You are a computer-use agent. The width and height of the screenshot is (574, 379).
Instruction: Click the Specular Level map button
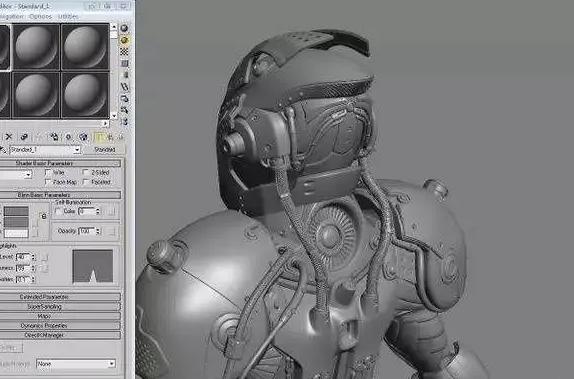(44, 258)
